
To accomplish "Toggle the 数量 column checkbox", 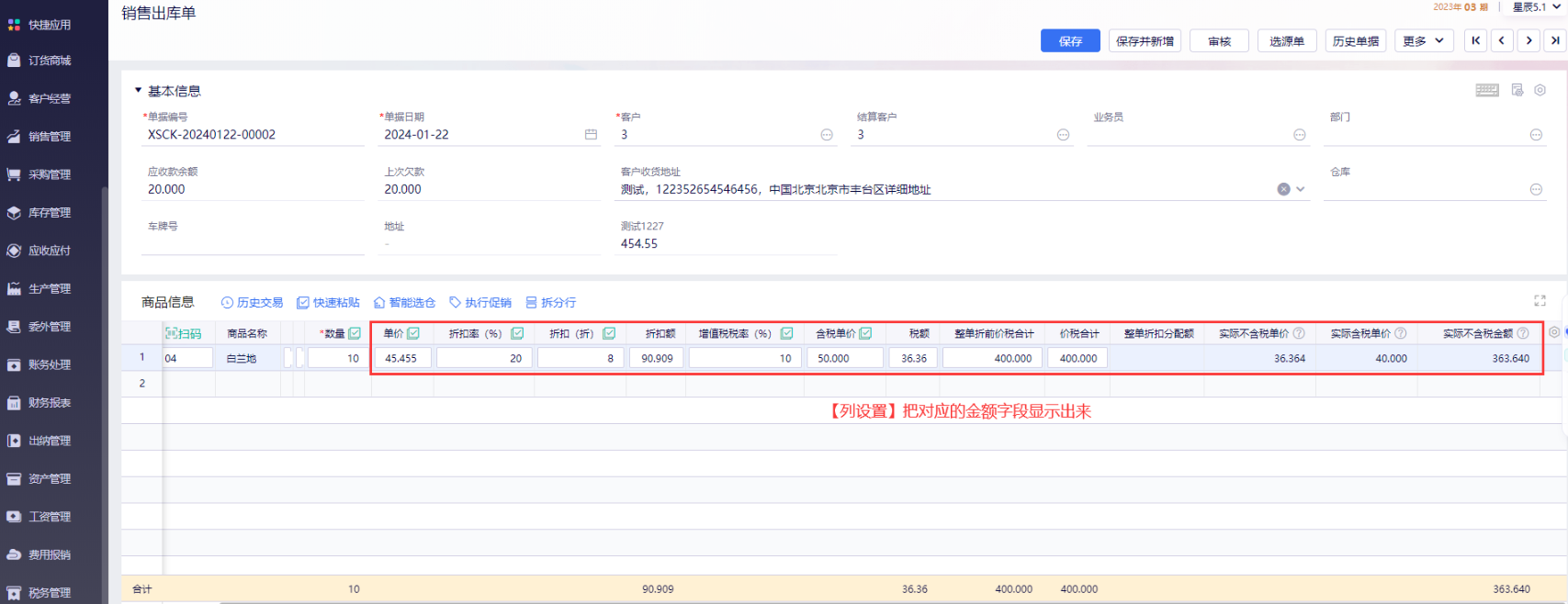I will (355, 333).
